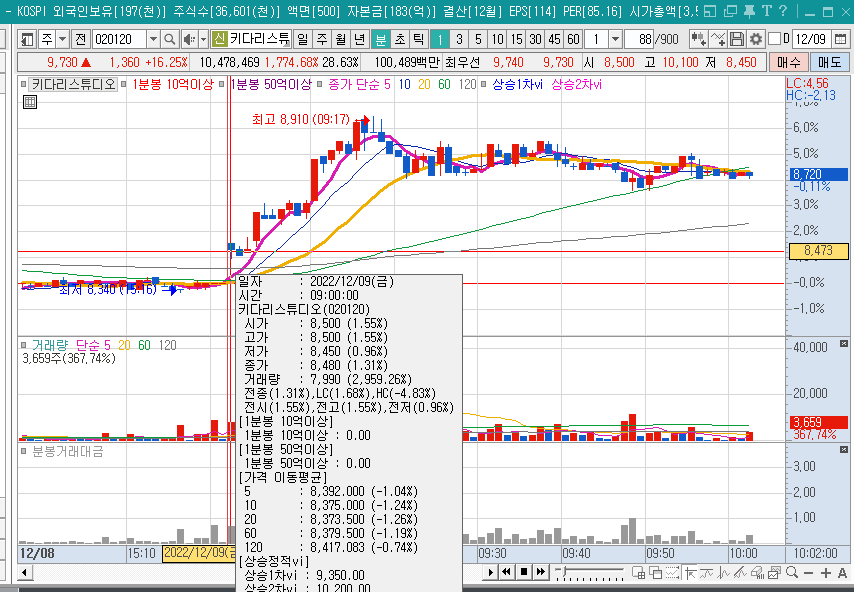854x592 pixels.
Task: Open the speaker options dropdown arrow
Action: pos(203,39)
